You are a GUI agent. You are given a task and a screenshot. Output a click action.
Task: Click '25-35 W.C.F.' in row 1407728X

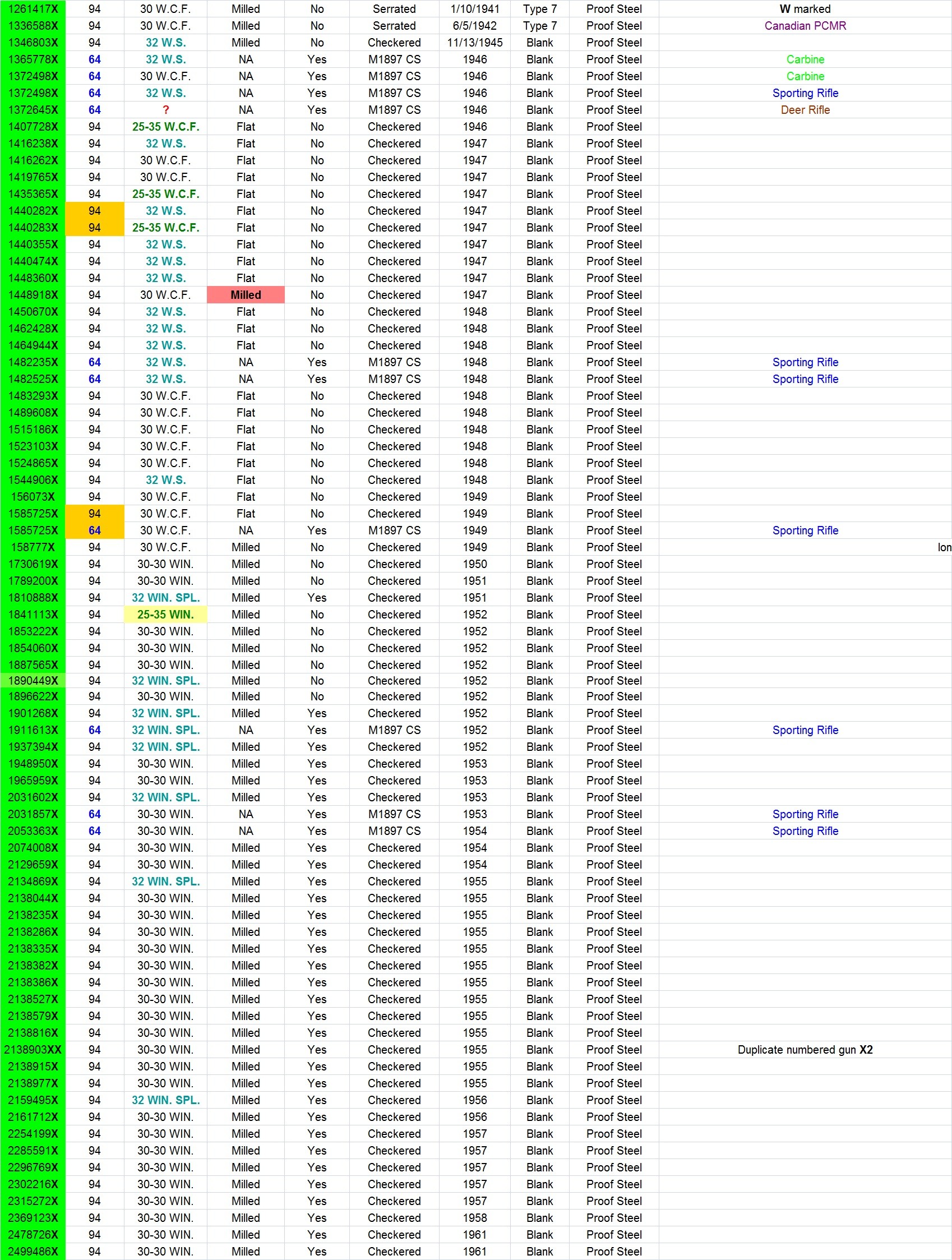[166, 127]
